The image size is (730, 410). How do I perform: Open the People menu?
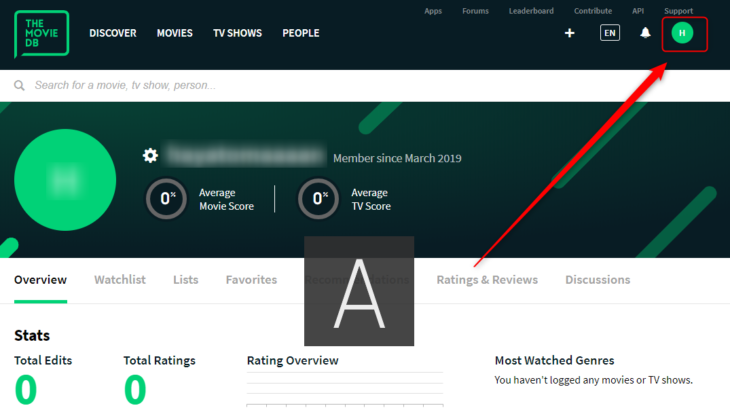tap(301, 33)
